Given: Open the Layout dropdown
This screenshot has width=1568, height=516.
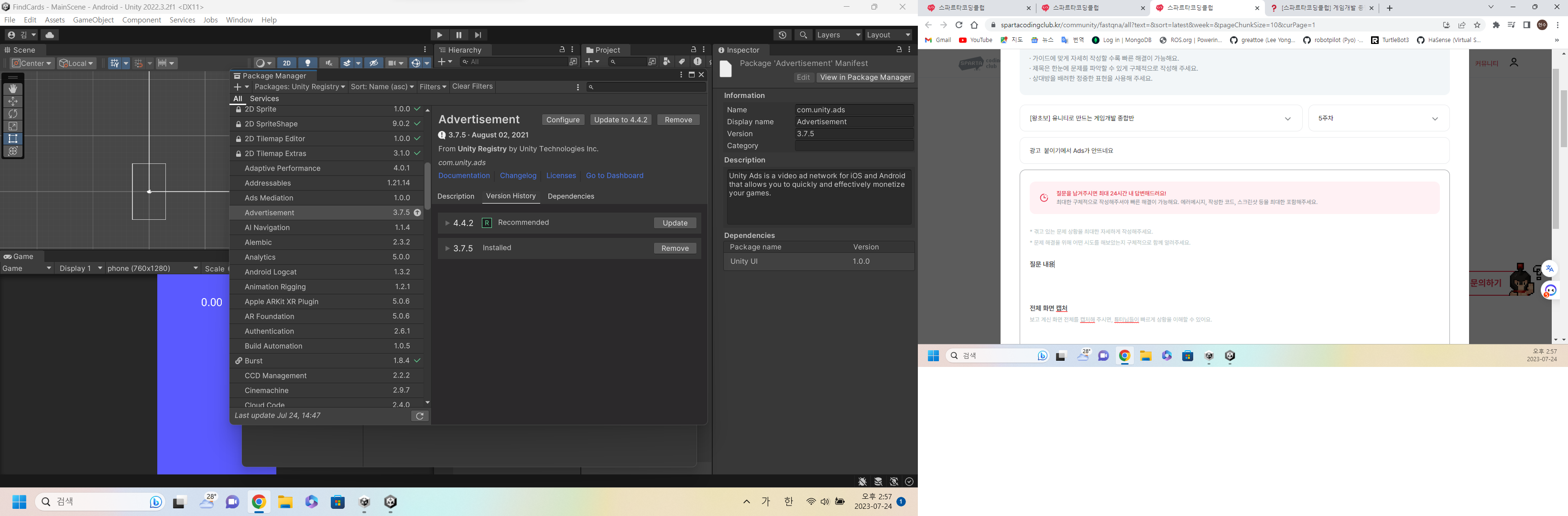Looking at the screenshot, I should pyautogui.click(x=889, y=35).
